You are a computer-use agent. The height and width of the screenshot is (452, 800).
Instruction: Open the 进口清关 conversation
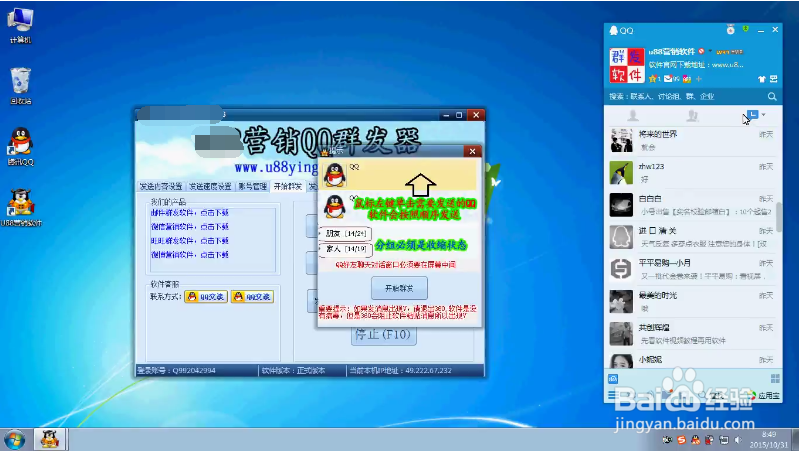click(692, 237)
